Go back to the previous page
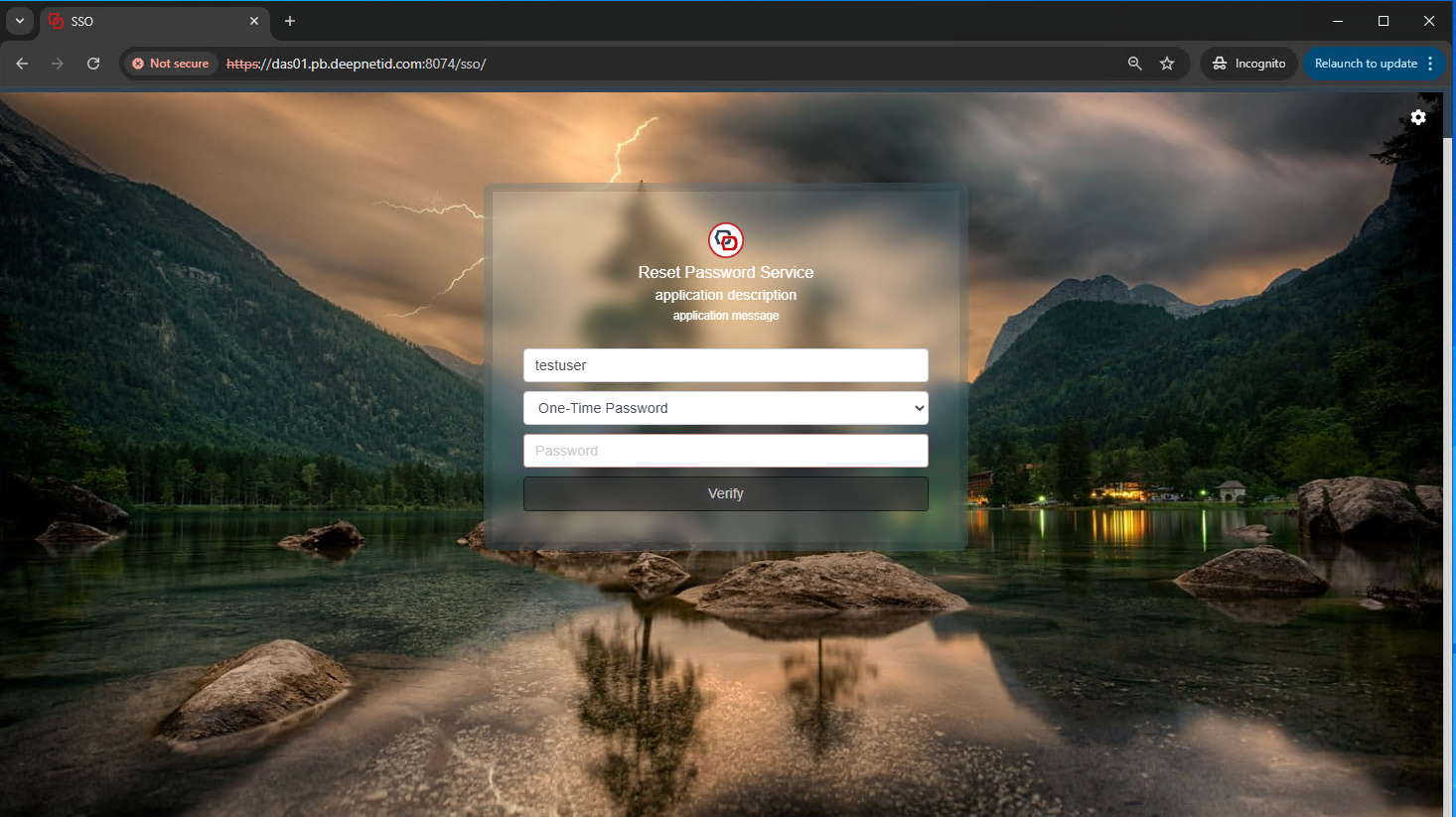This screenshot has height=817, width=1456. [22, 64]
